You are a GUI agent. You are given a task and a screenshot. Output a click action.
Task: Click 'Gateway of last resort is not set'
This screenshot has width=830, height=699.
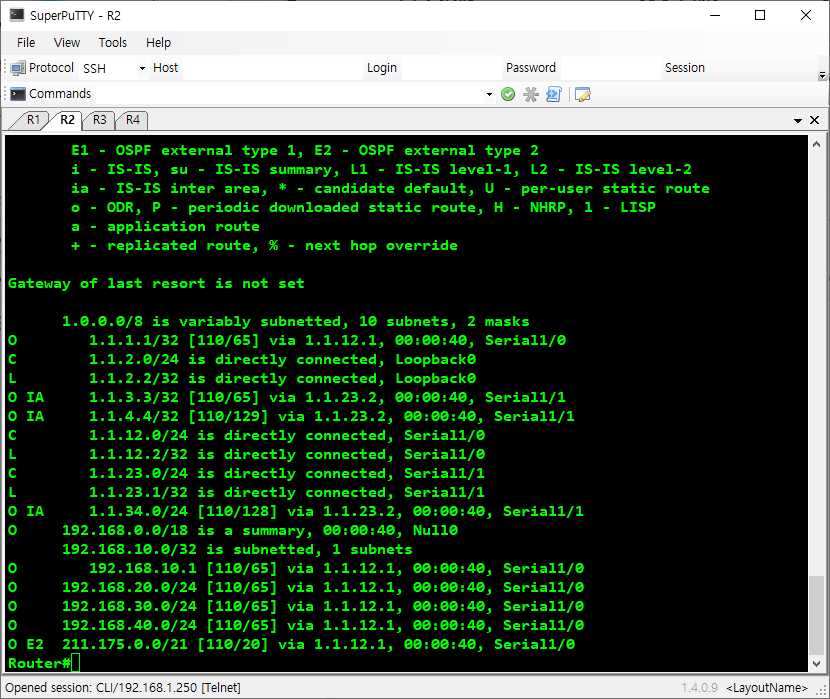pyautogui.click(x=156, y=284)
